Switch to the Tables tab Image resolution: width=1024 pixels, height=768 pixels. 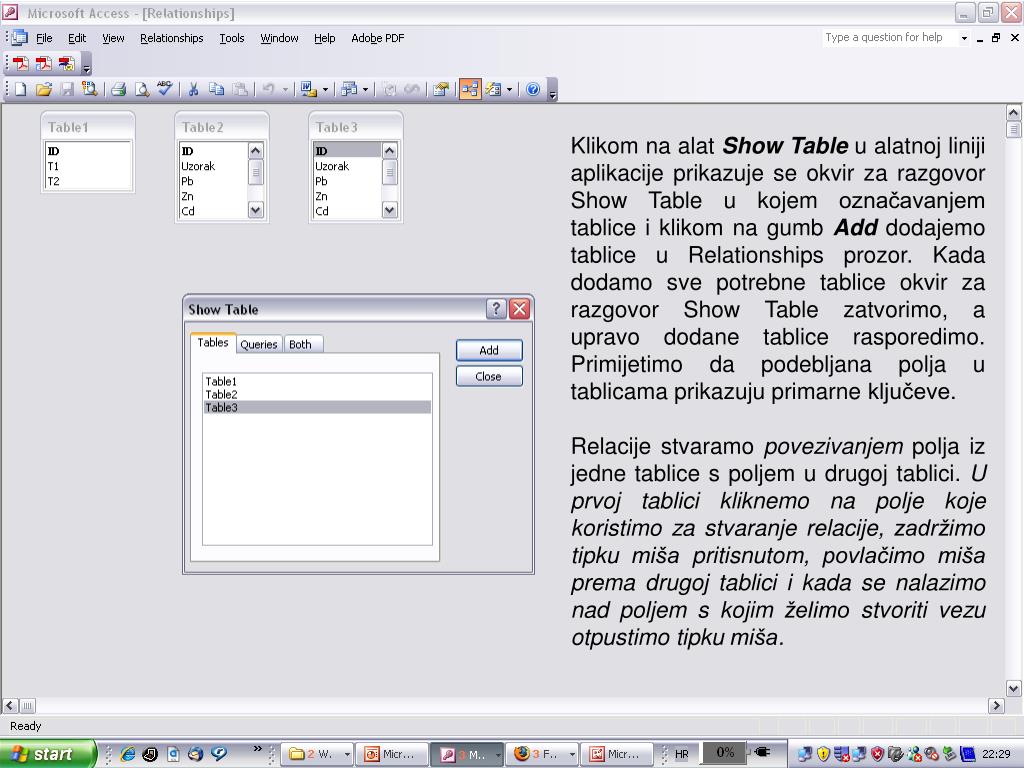213,343
